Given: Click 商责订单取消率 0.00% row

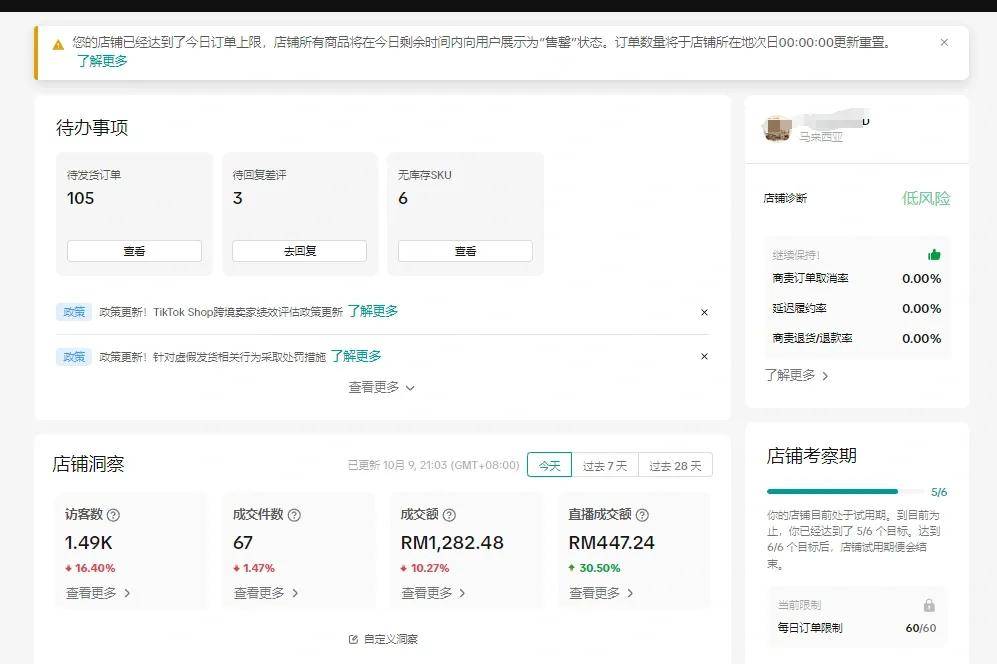Looking at the screenshot, I should pos(856,279).
